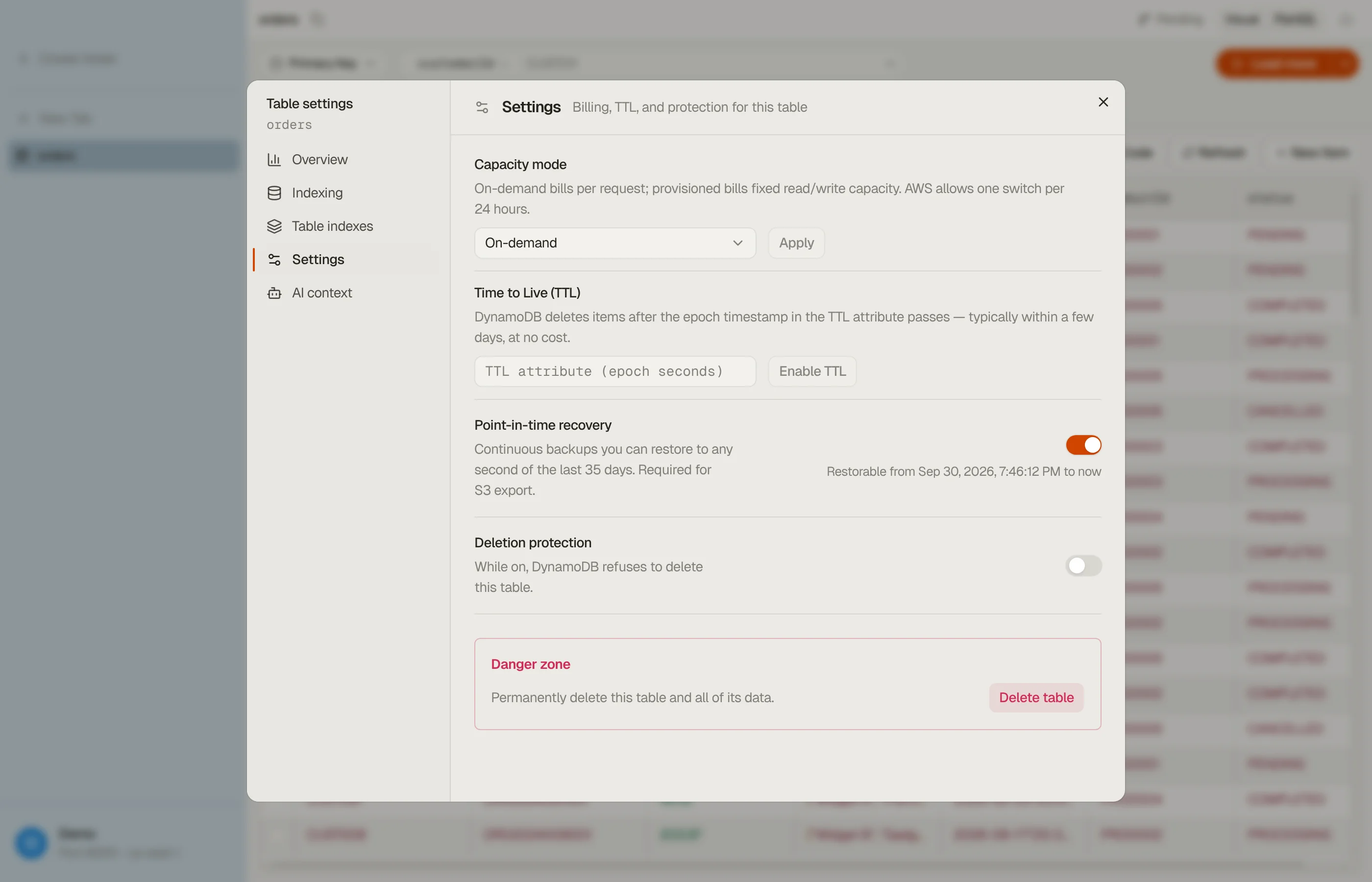The height and width of the screenshot is (882, 1372).
Task: Click the 'orders' table name under Table settings
Action: 289,124
